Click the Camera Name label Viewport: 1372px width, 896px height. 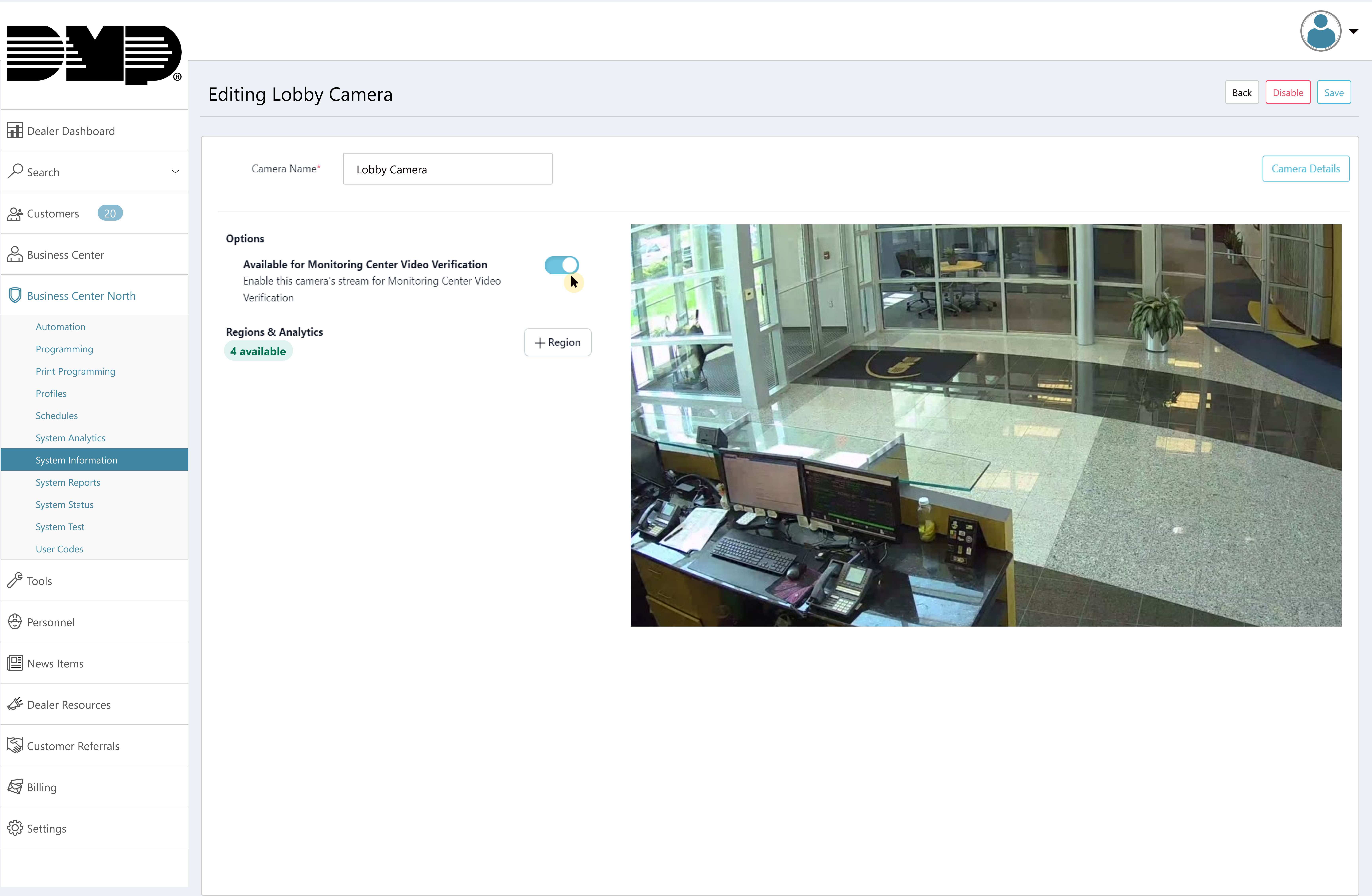tap(286, 169)
